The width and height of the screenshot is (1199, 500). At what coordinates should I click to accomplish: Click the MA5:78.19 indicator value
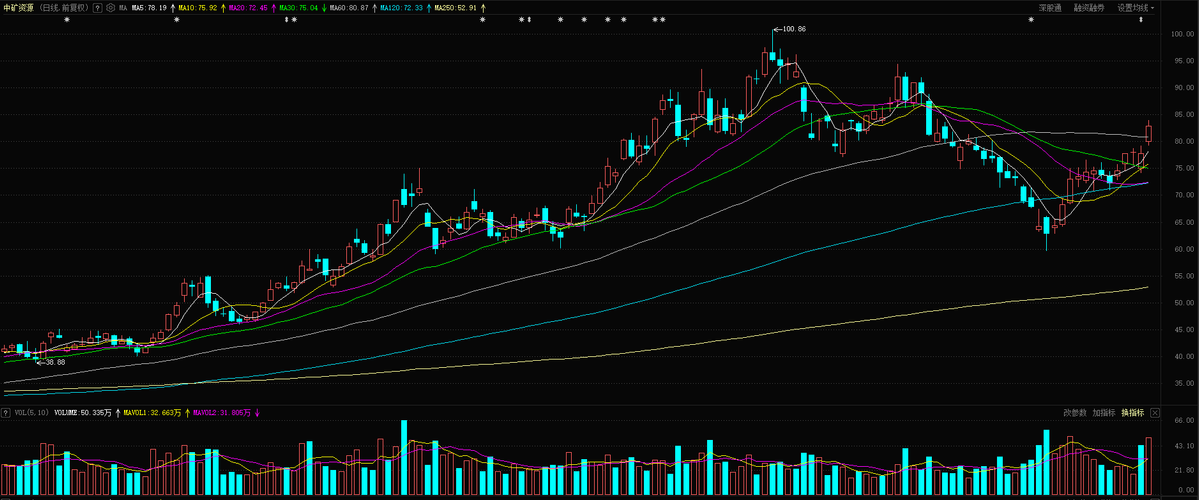coord(149,8)
